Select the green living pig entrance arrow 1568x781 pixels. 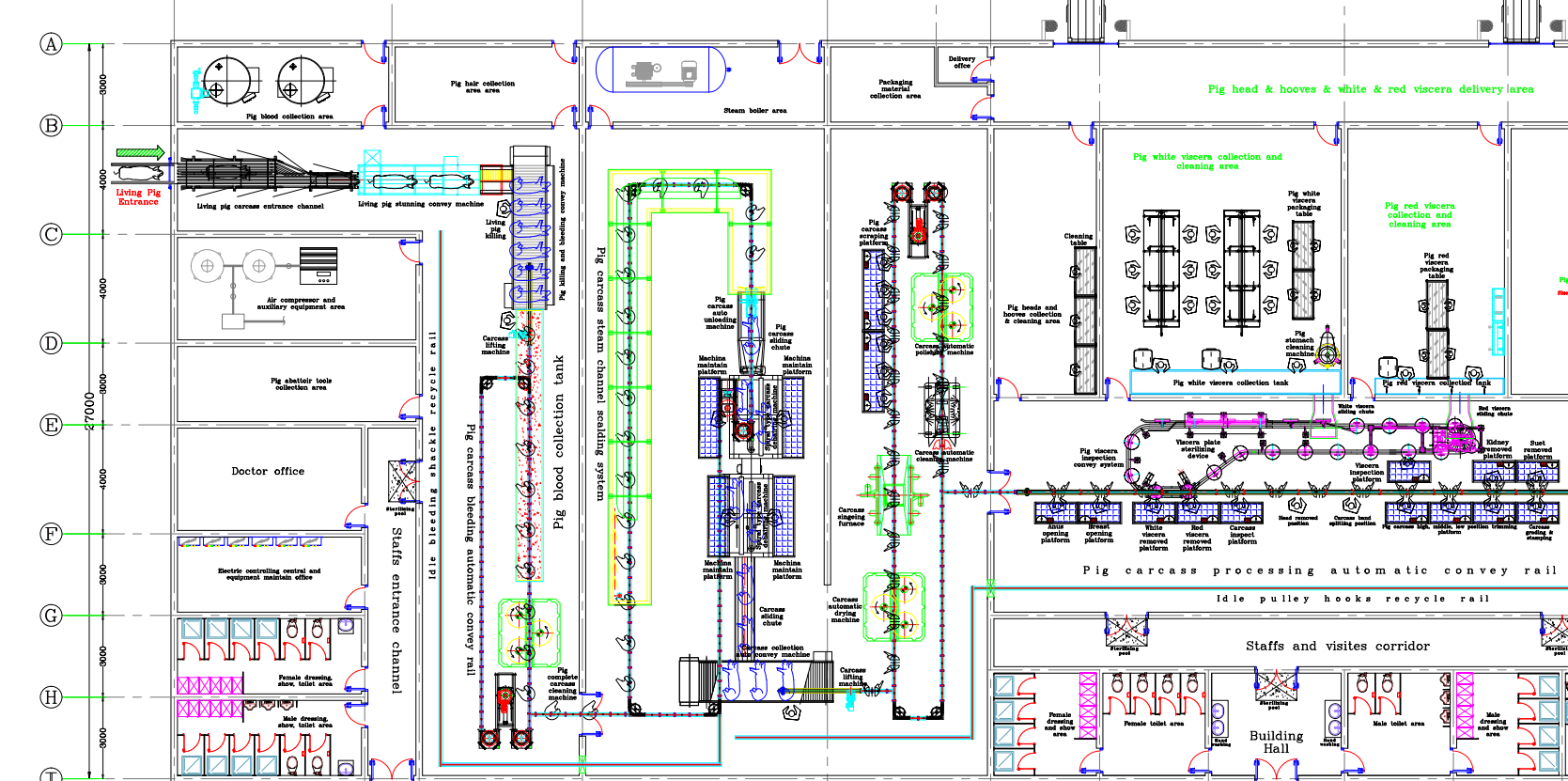pos(140,152)
